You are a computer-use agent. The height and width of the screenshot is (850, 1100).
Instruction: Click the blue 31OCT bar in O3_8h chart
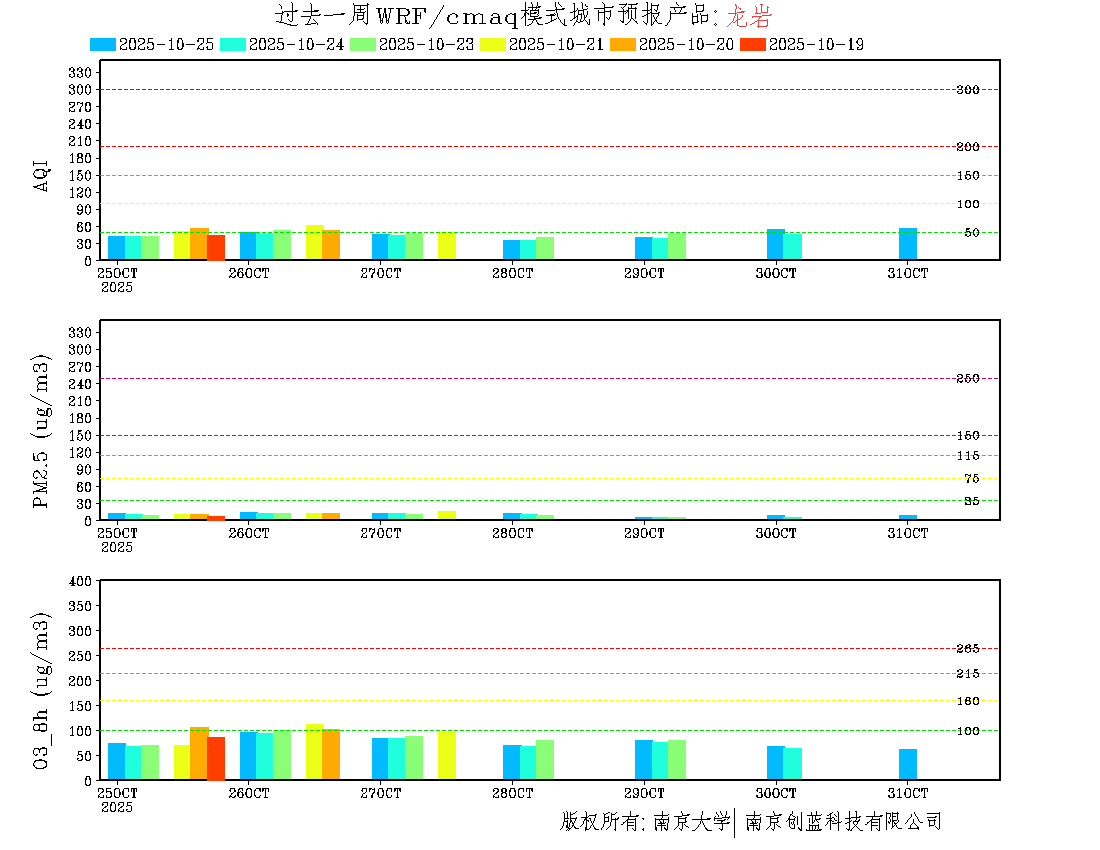(908, 764)
